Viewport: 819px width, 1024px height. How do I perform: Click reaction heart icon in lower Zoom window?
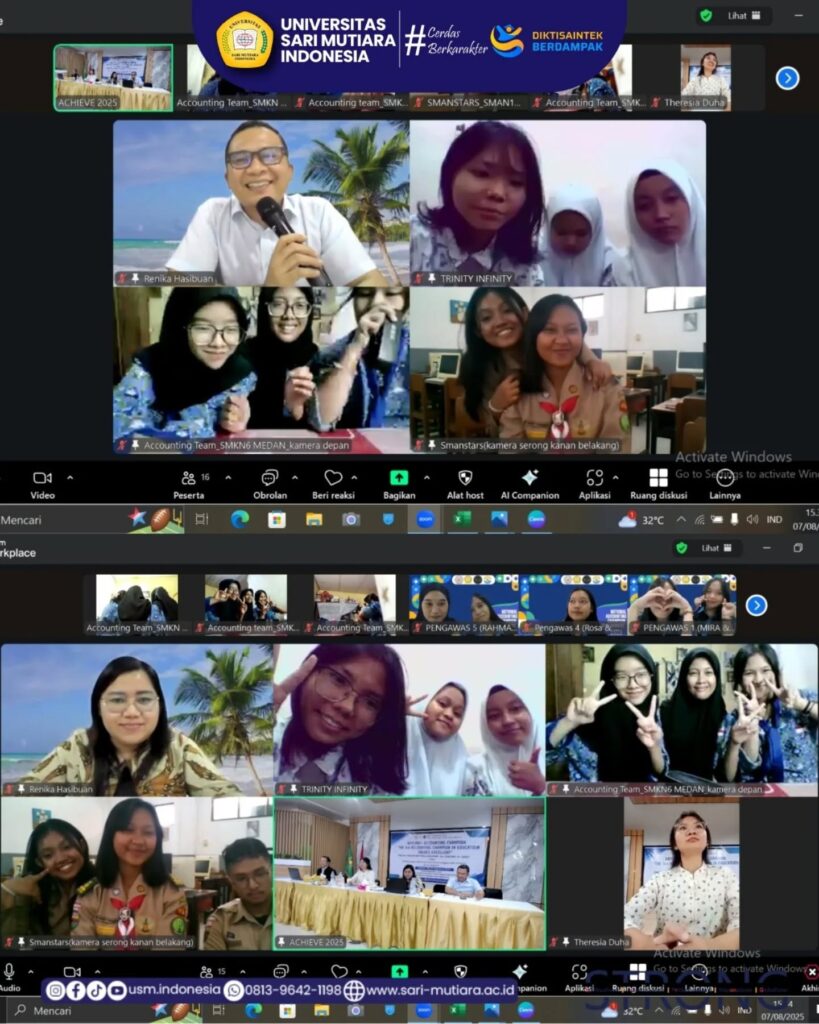[339, 971]
